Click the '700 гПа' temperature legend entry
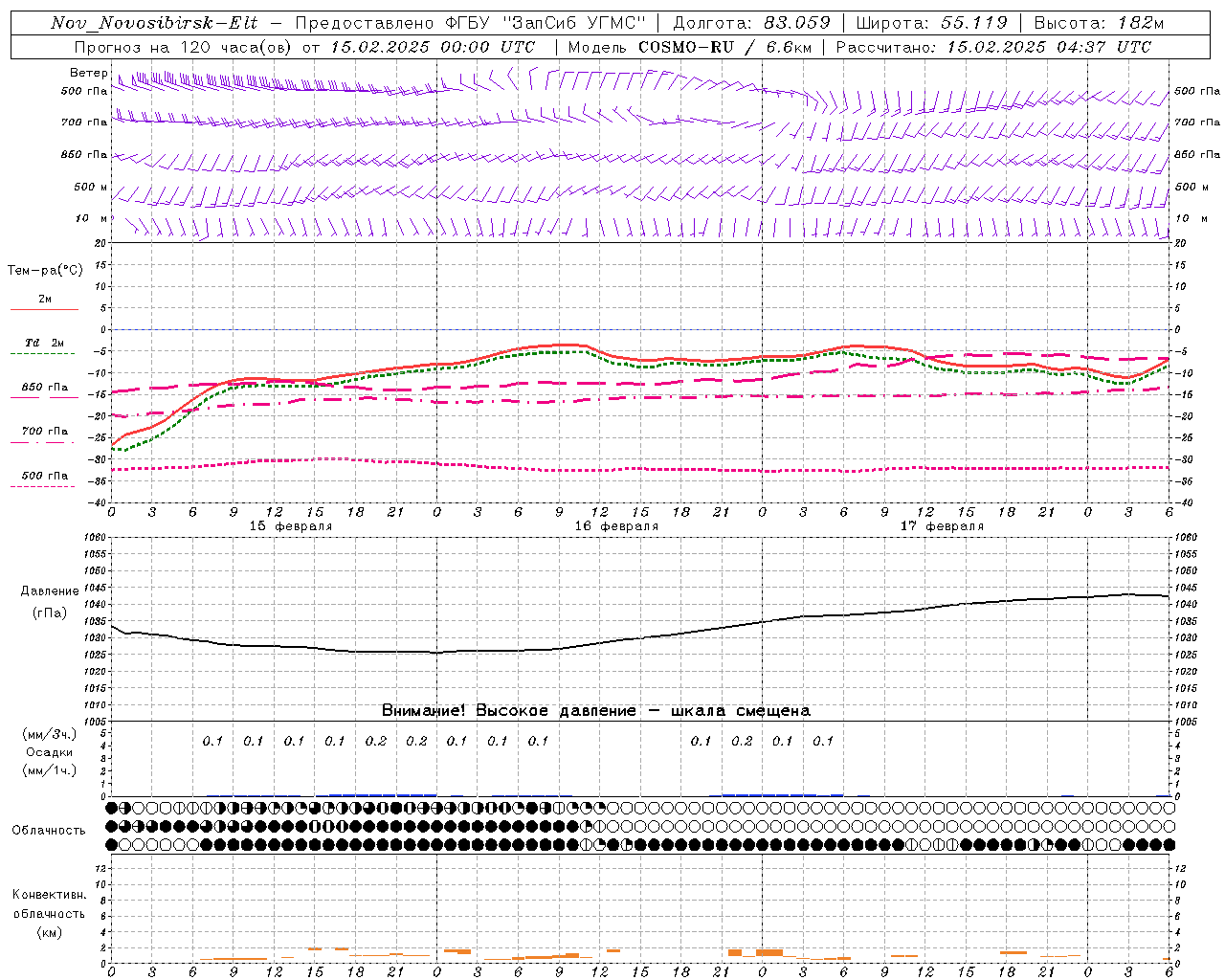The height and width of the screenshot is (980, 1225). tap(45, 432)
